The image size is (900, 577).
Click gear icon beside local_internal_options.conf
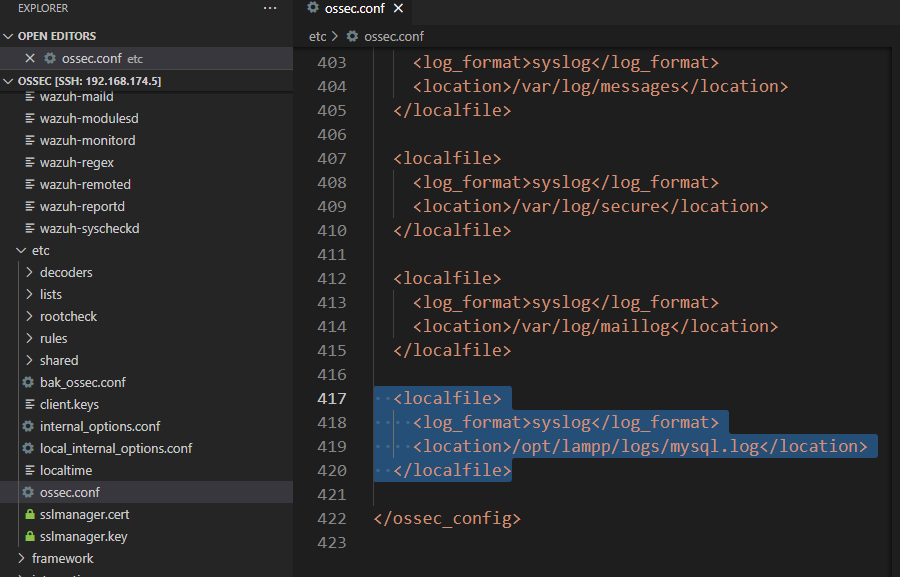tap(28, 448)
